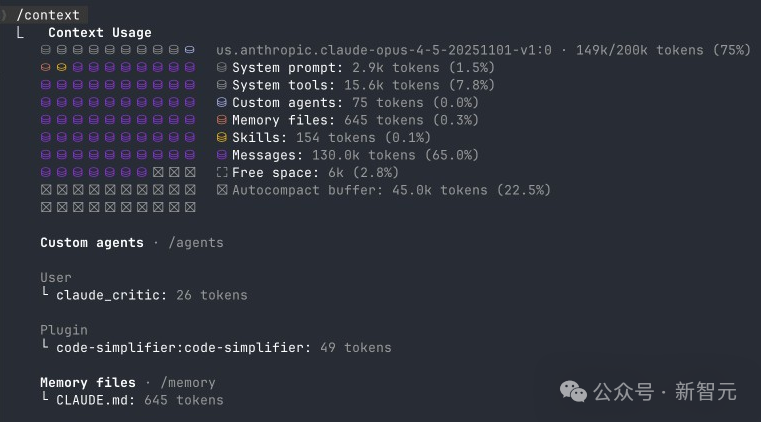The image size is (761, 422).
Task: Click the System tools legend icon
Action: pyautogui.click(x=222, y=85)
